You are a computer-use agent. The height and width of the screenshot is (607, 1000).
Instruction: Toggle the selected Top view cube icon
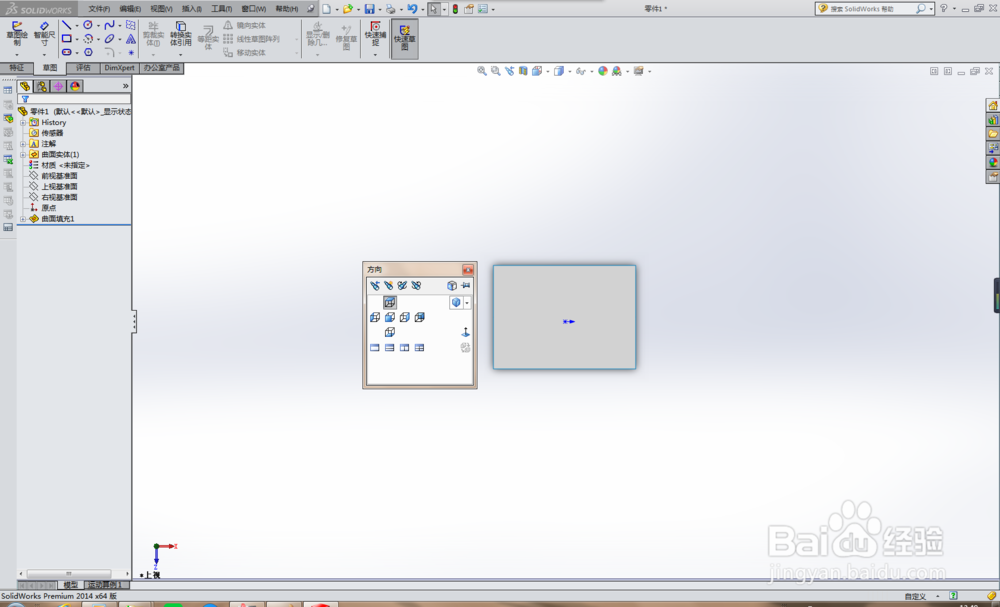[389, 302]
